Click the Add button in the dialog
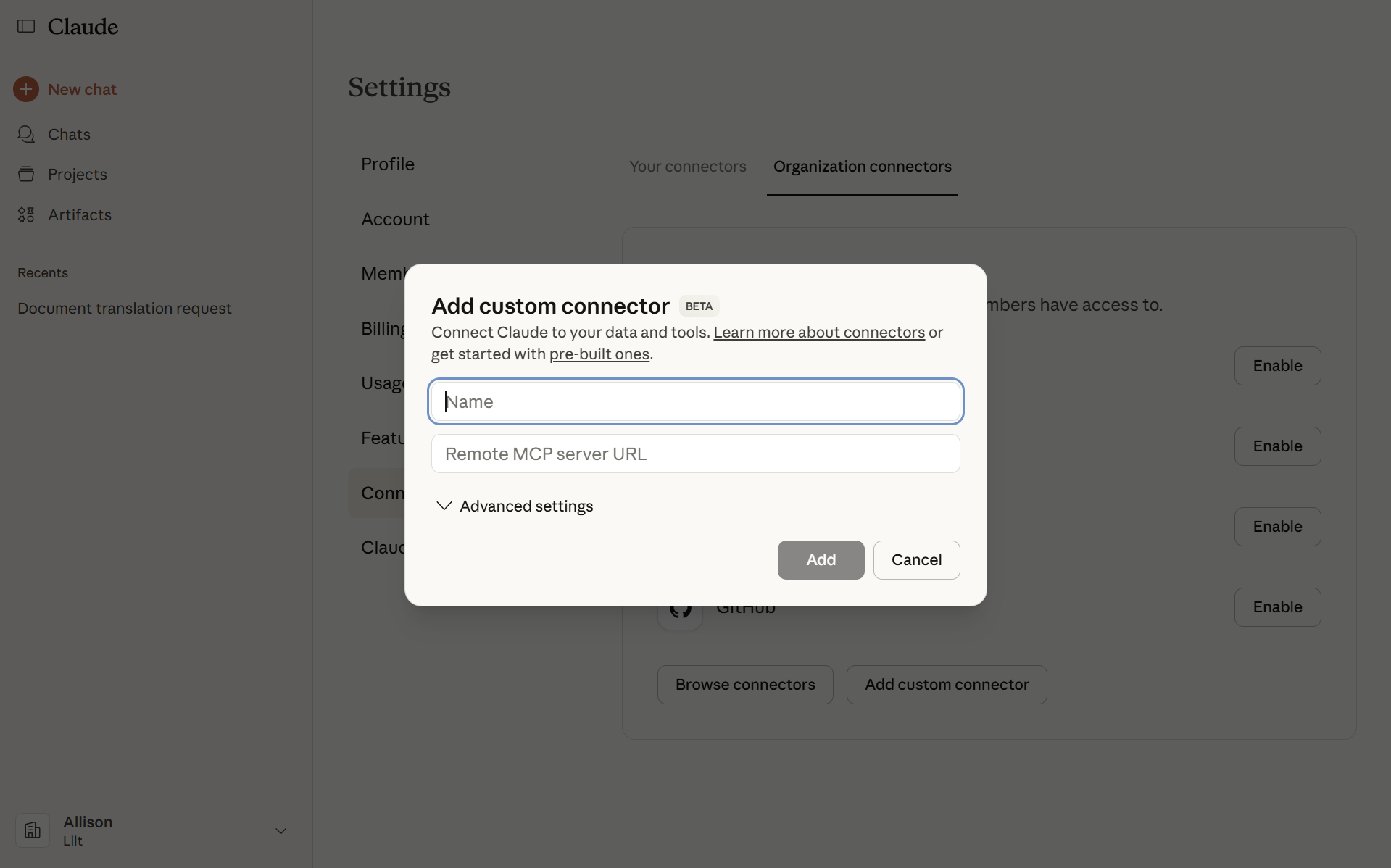1391x868 pixels. 821,559
